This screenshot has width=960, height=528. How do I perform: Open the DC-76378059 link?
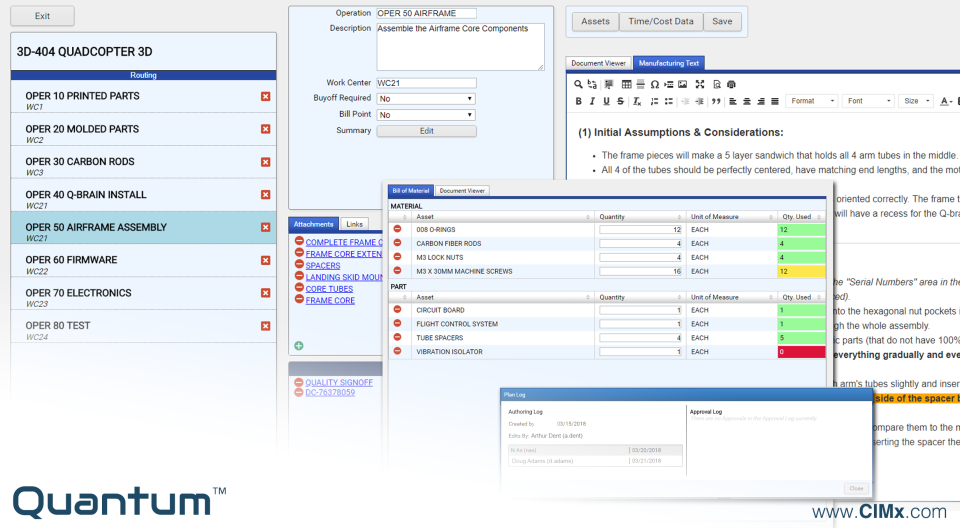point(330,393)
